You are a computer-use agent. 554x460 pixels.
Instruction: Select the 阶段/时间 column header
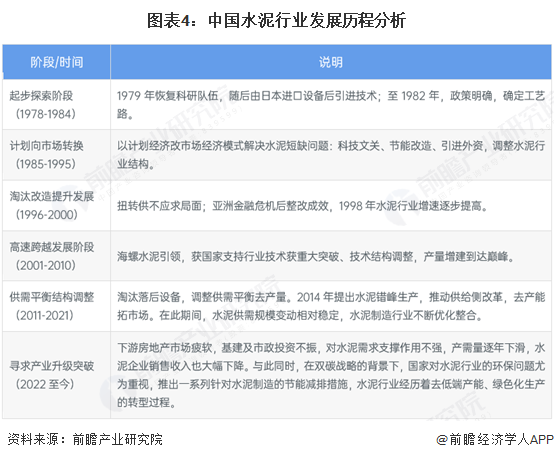[x=57, y=62]
